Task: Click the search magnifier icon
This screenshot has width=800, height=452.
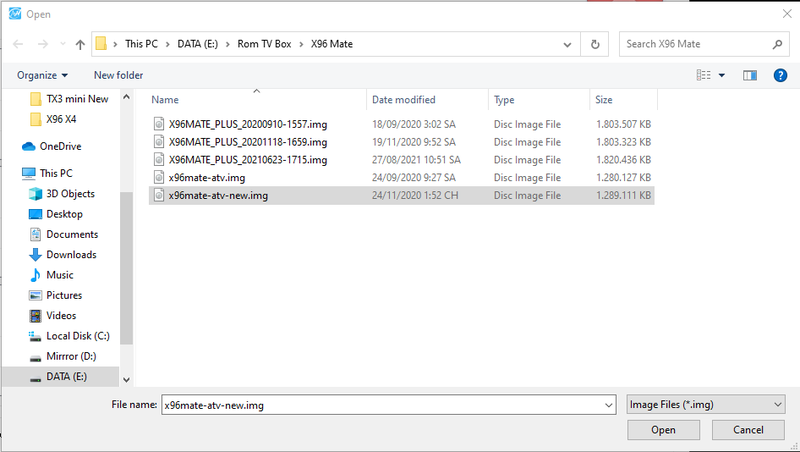Action: click(x=778, y=44)
